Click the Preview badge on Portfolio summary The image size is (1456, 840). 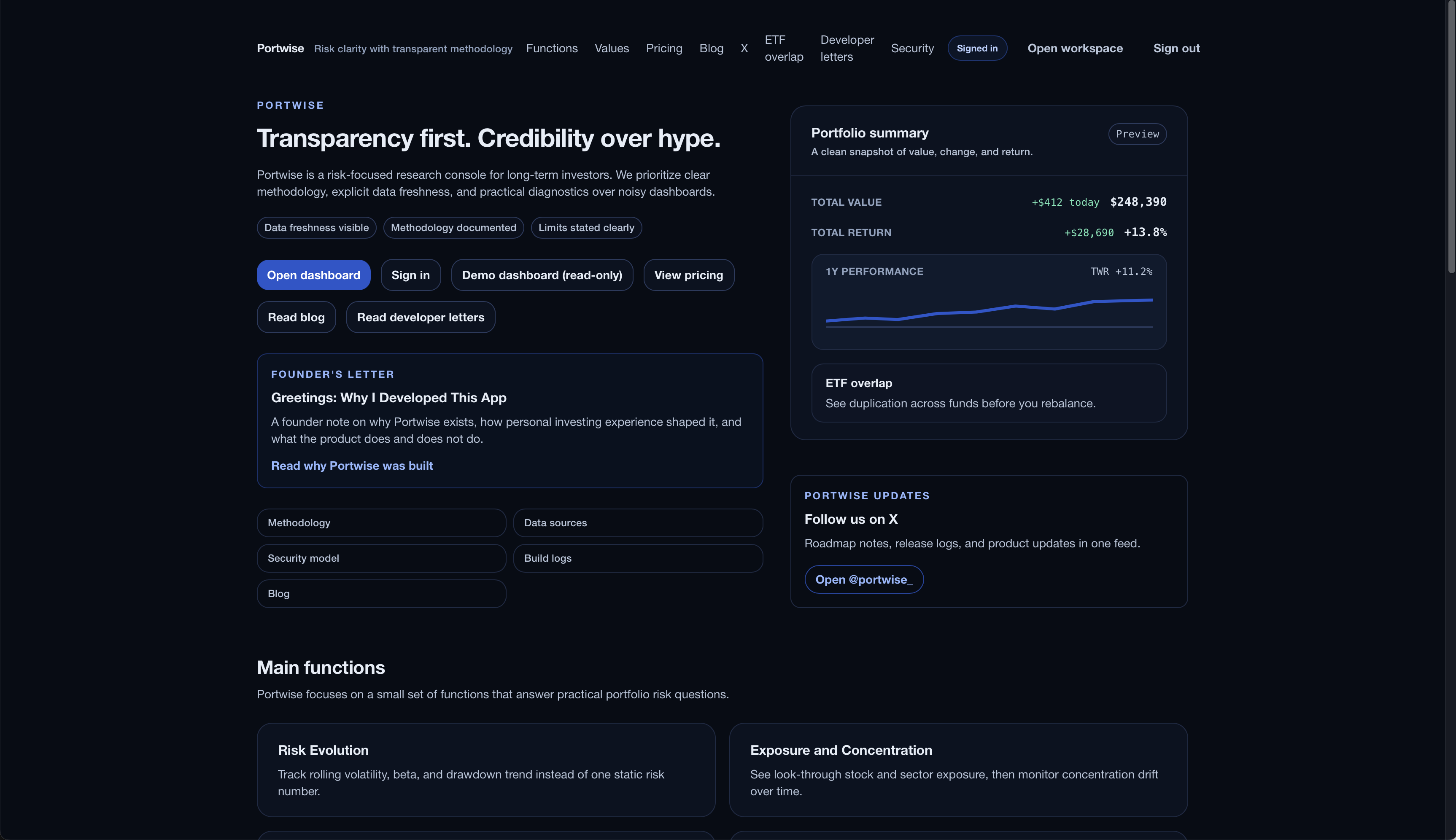click(x=1137, y=133)
